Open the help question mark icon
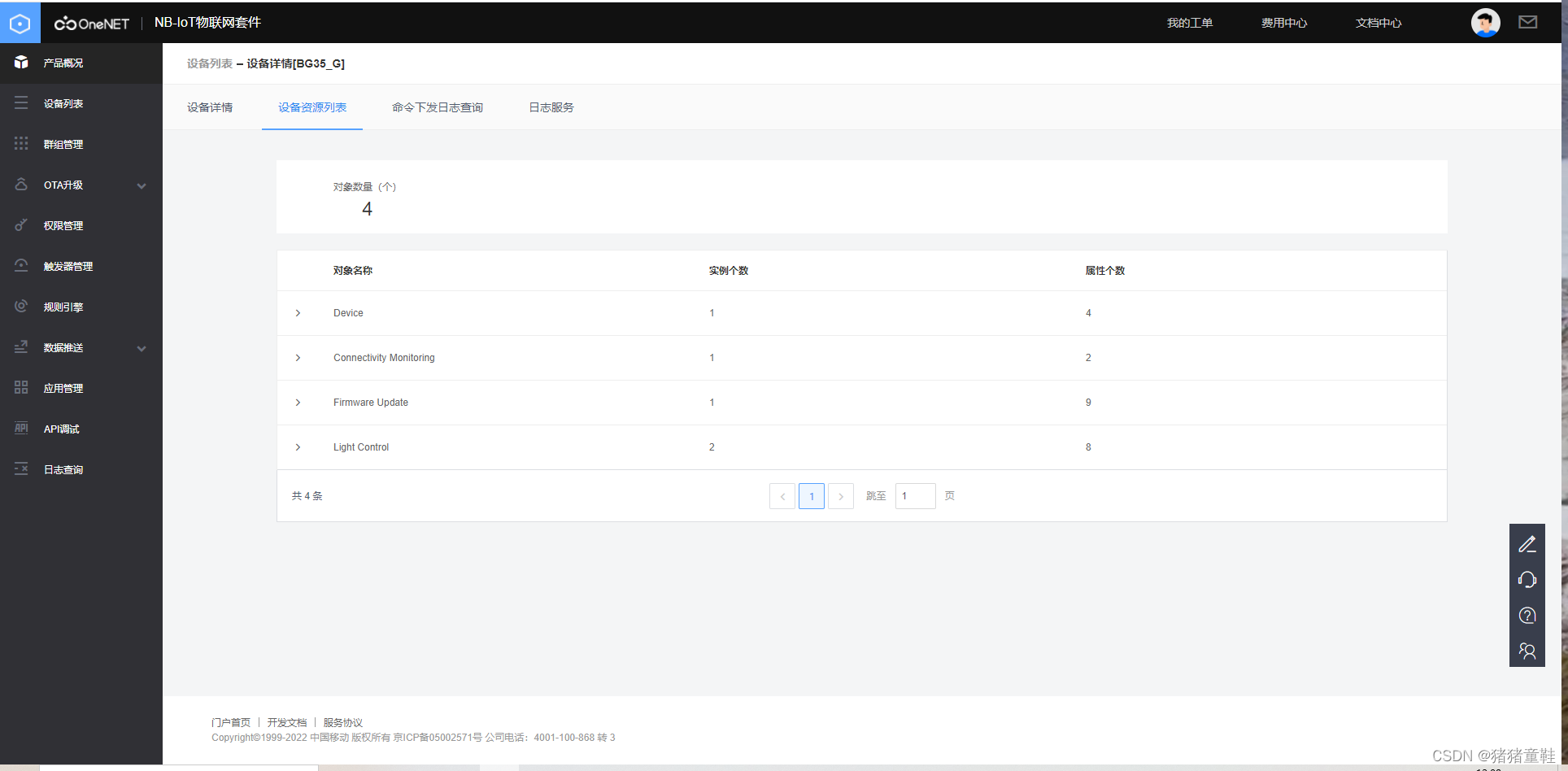Screen dimensions: 1568x771 coord(1527,616)
